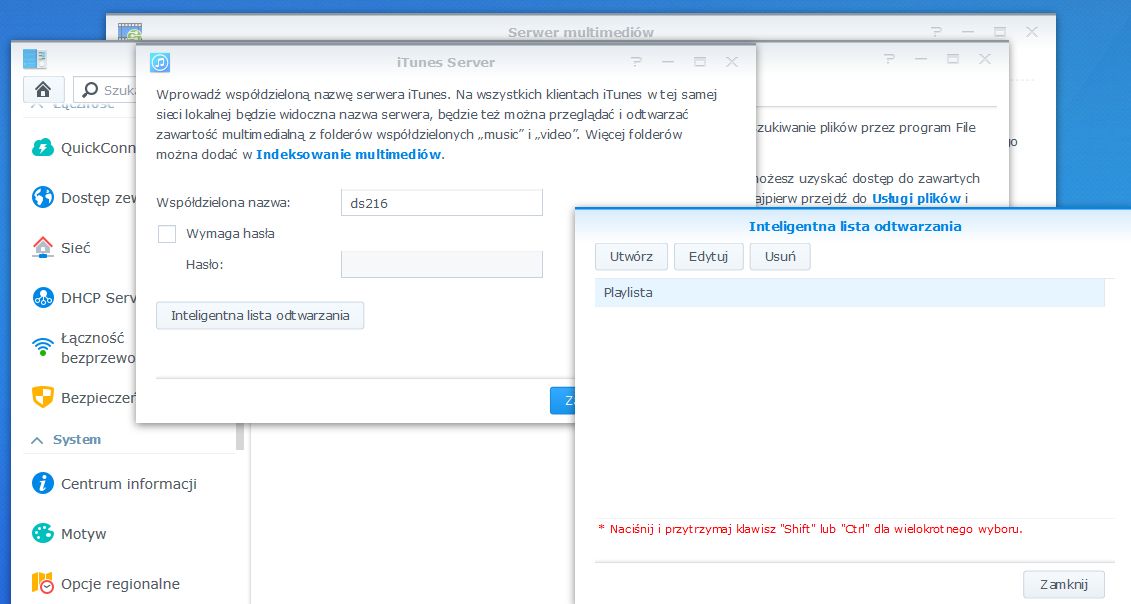Open Łączność bezprzewodowa sidebar entry

coord(98,348)
